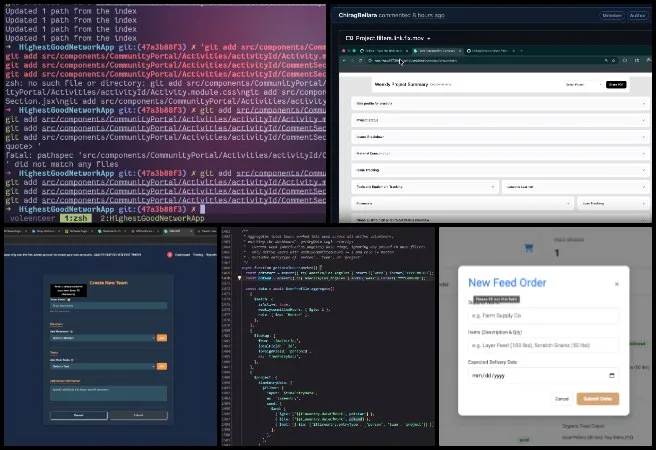Focus the supplier name input field
Screen dimensions: 656x450
click(x=543, y=316)
